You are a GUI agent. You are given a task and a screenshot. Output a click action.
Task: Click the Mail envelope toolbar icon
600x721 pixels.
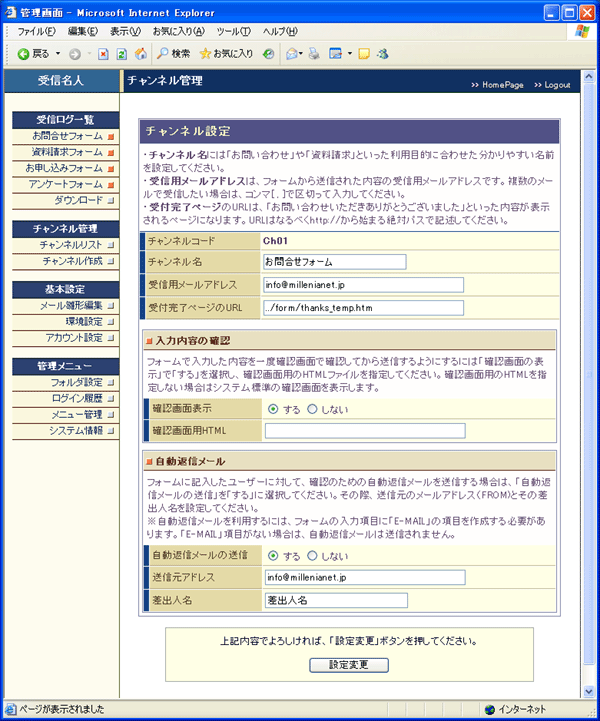[x=292, y=54]
